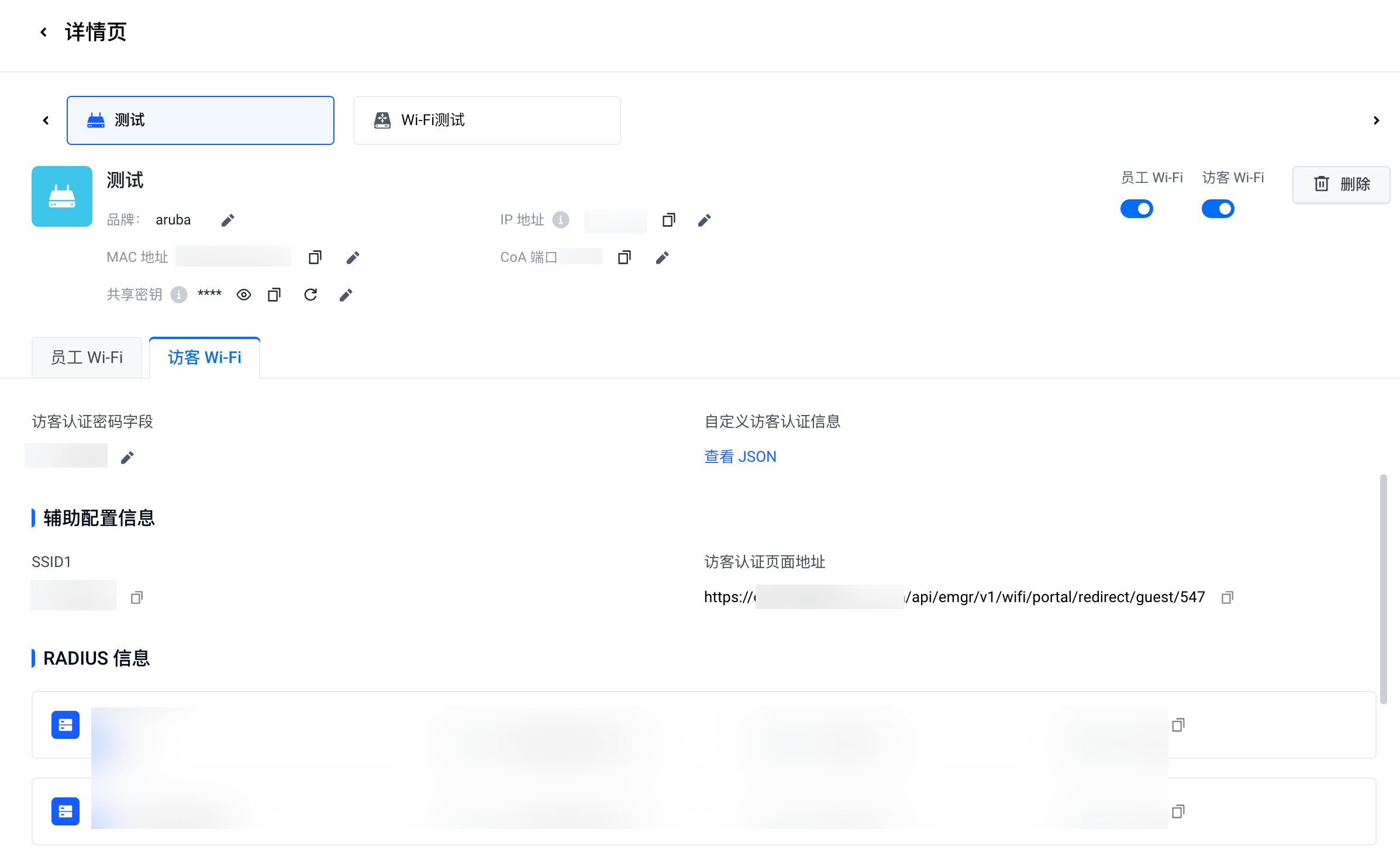This screenshot has width=1400, height=857.
Task: Select the Wi-Fi测试 device card
Action: [x=487, y=120]
